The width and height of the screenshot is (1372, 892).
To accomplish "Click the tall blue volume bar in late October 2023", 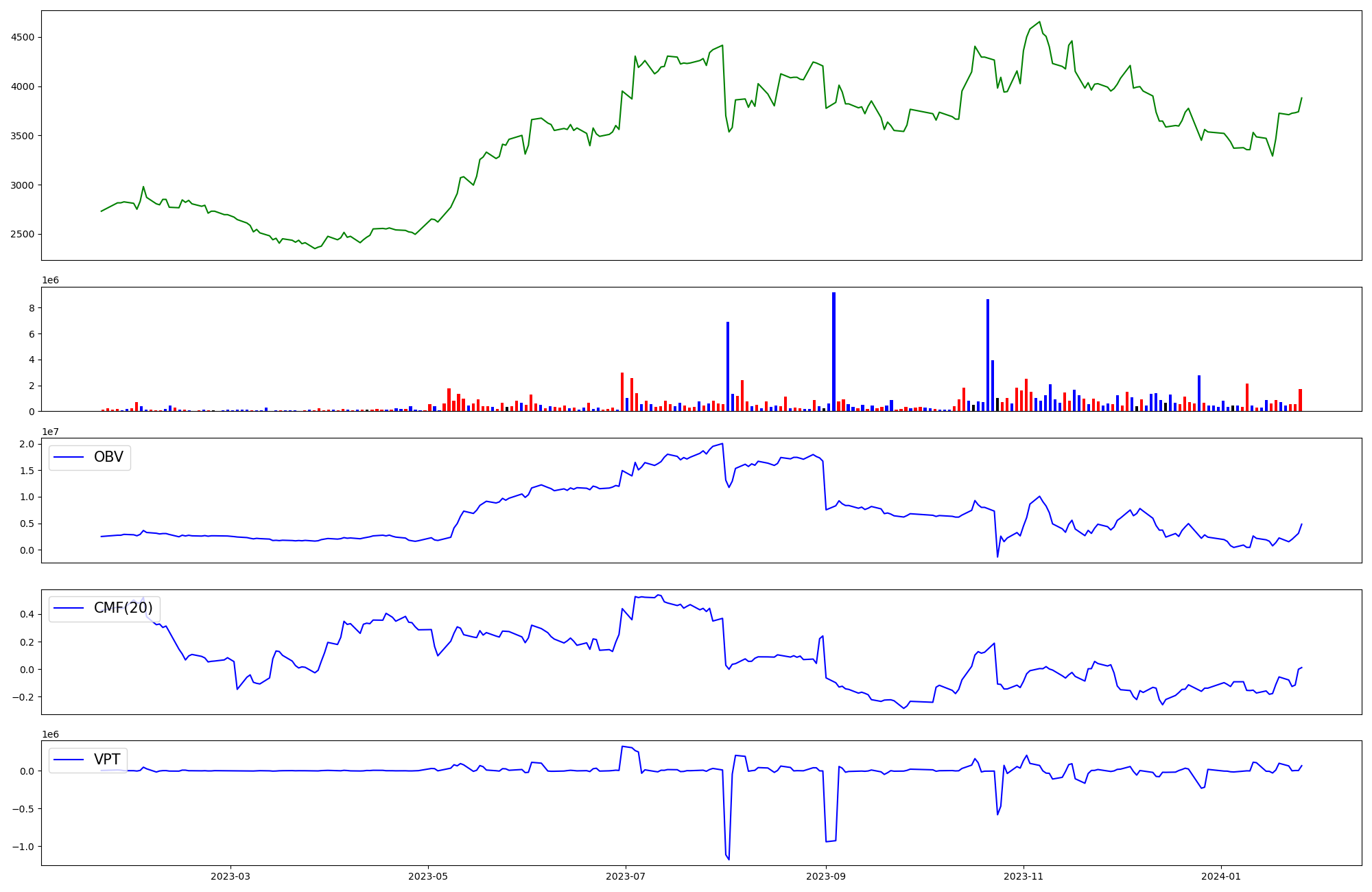I will [988, 355].
